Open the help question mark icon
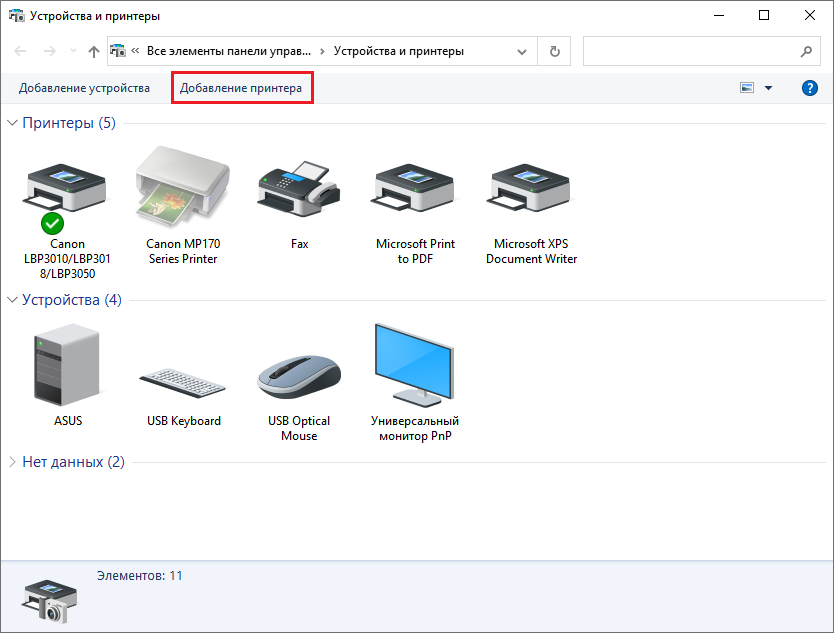This screenshot has width=834, height=633. [809, 88]
